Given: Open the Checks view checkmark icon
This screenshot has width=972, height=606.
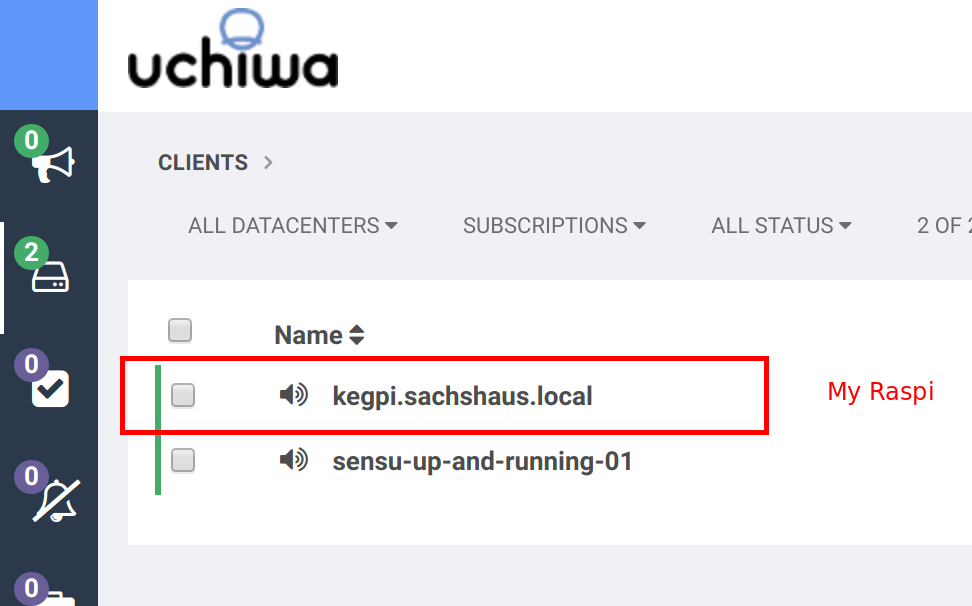Looking at the screenshot, I should [48, 388].
